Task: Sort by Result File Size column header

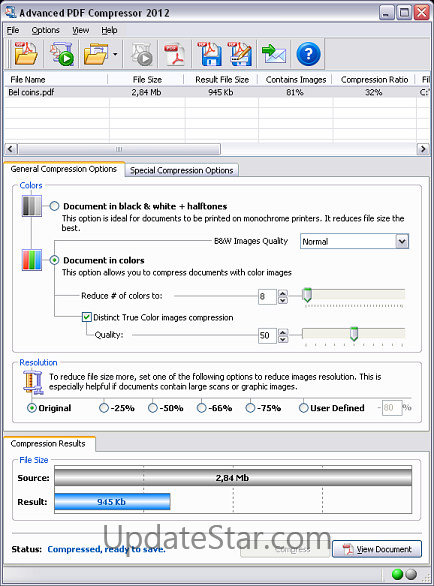Action: (221, 80)
